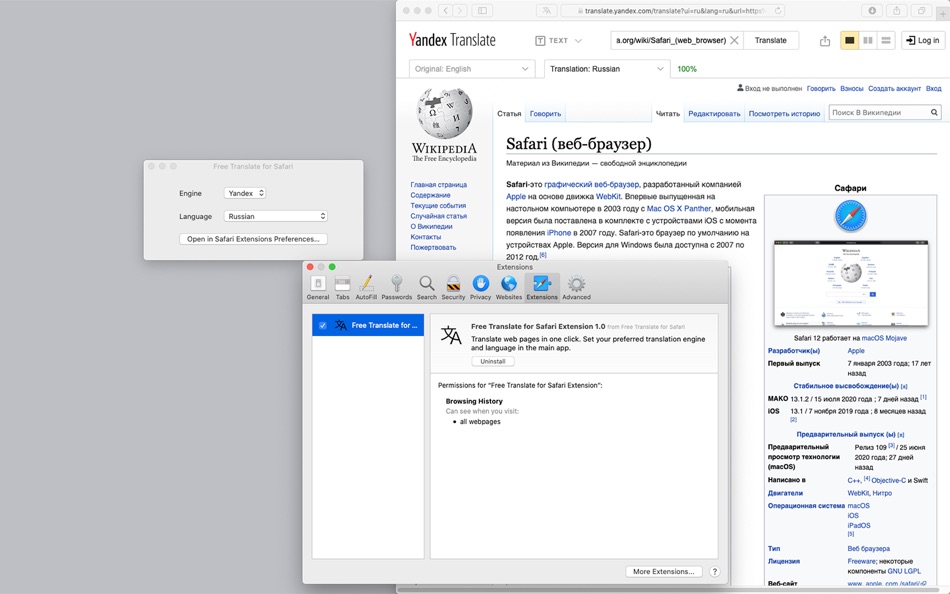Click Open in Safari Extensions Preferences button
Image resolution: width=950 pixels, height=594 pixels.
253,239
